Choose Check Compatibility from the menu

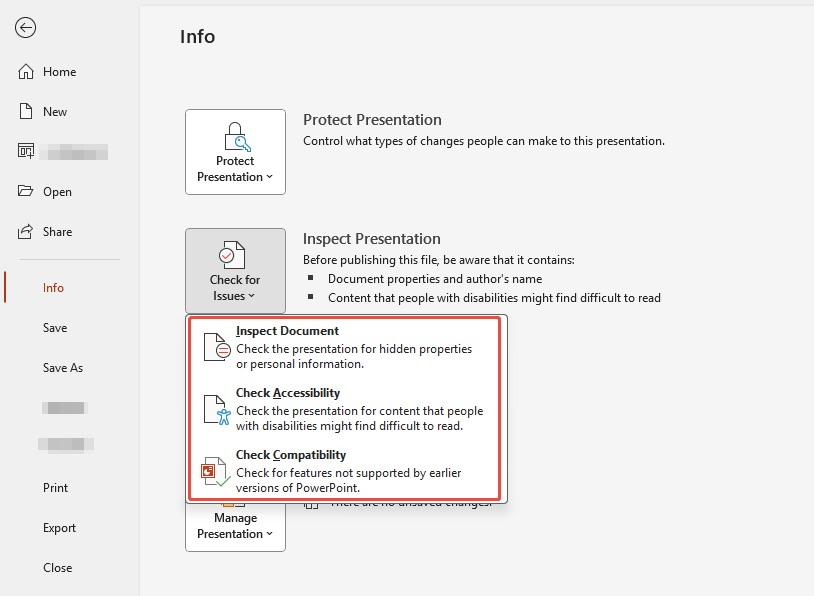pos(290,454)
